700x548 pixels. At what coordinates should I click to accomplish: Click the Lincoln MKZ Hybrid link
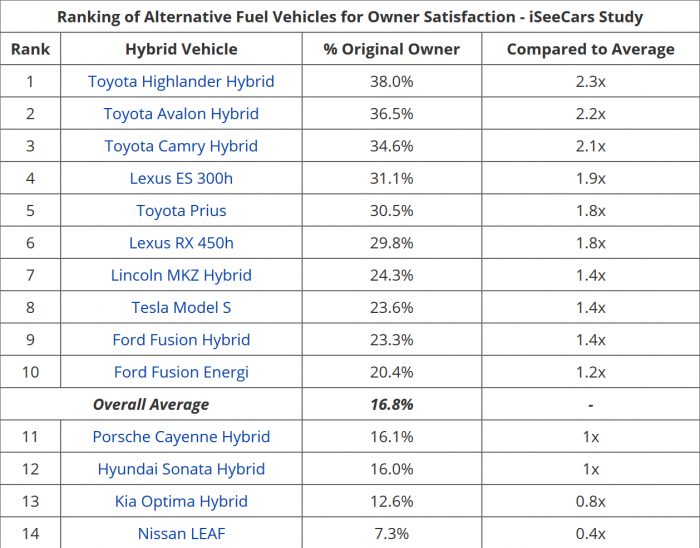181,275
